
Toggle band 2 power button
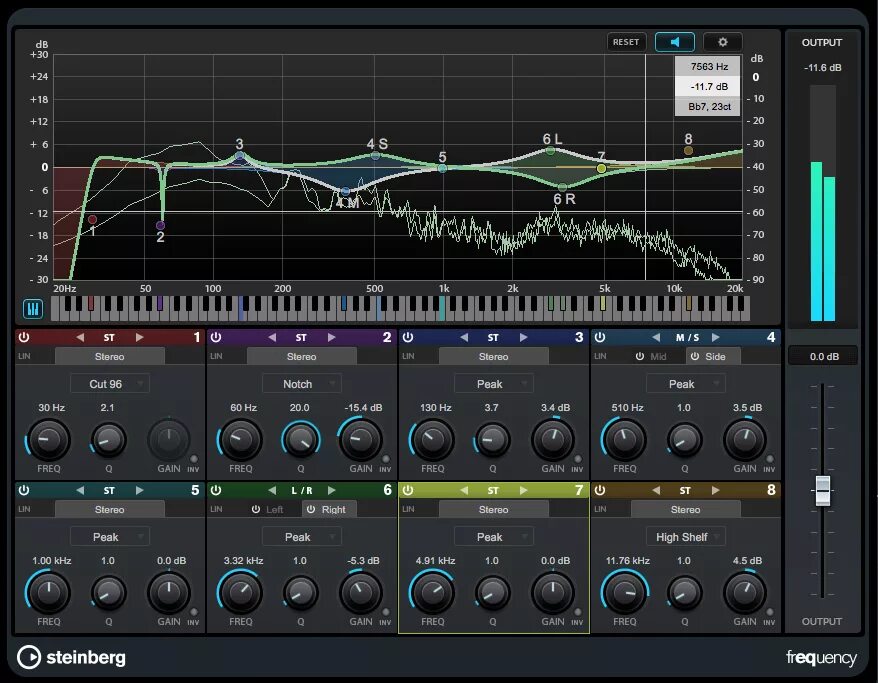(216, 337)
